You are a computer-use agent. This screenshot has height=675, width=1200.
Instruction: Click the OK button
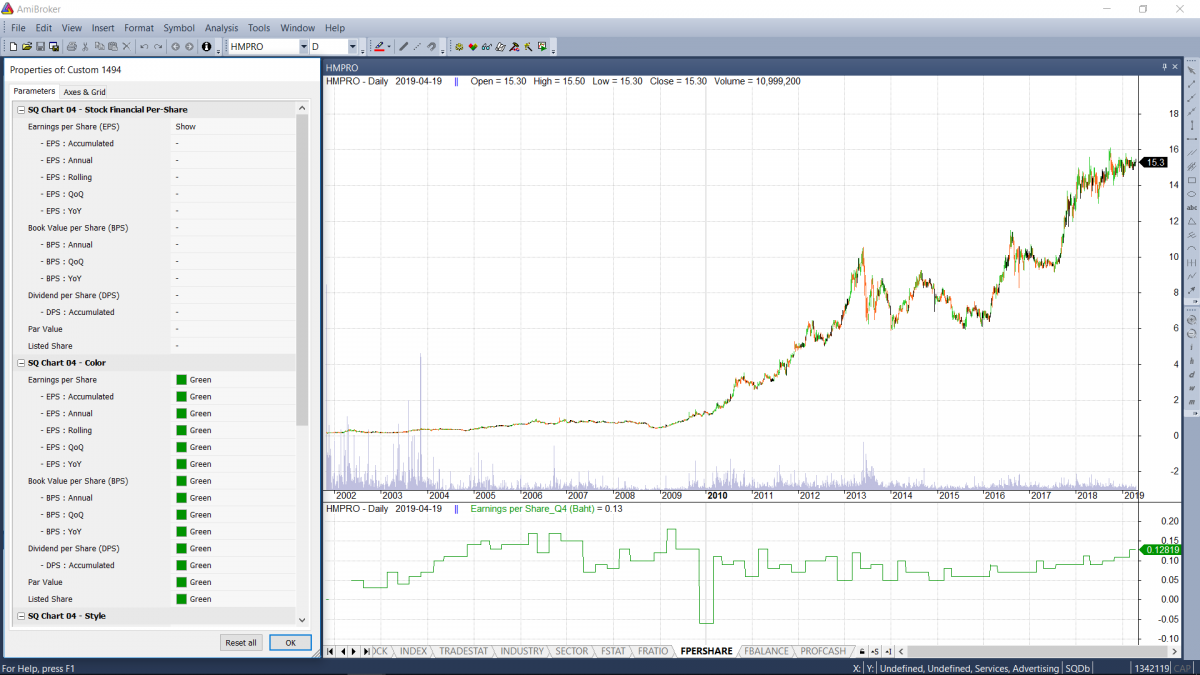pyautogui.click(x=290, y=643)
